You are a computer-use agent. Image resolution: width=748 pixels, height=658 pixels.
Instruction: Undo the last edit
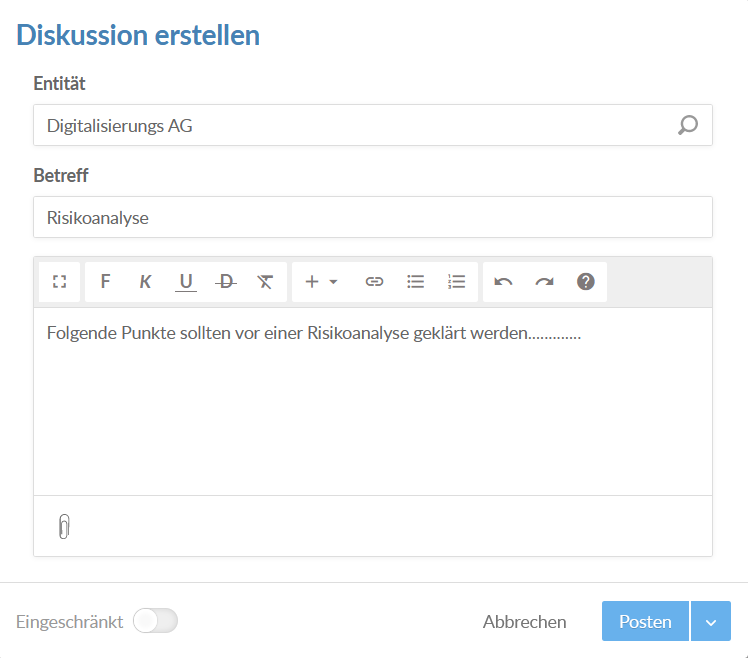coord(503,282)
